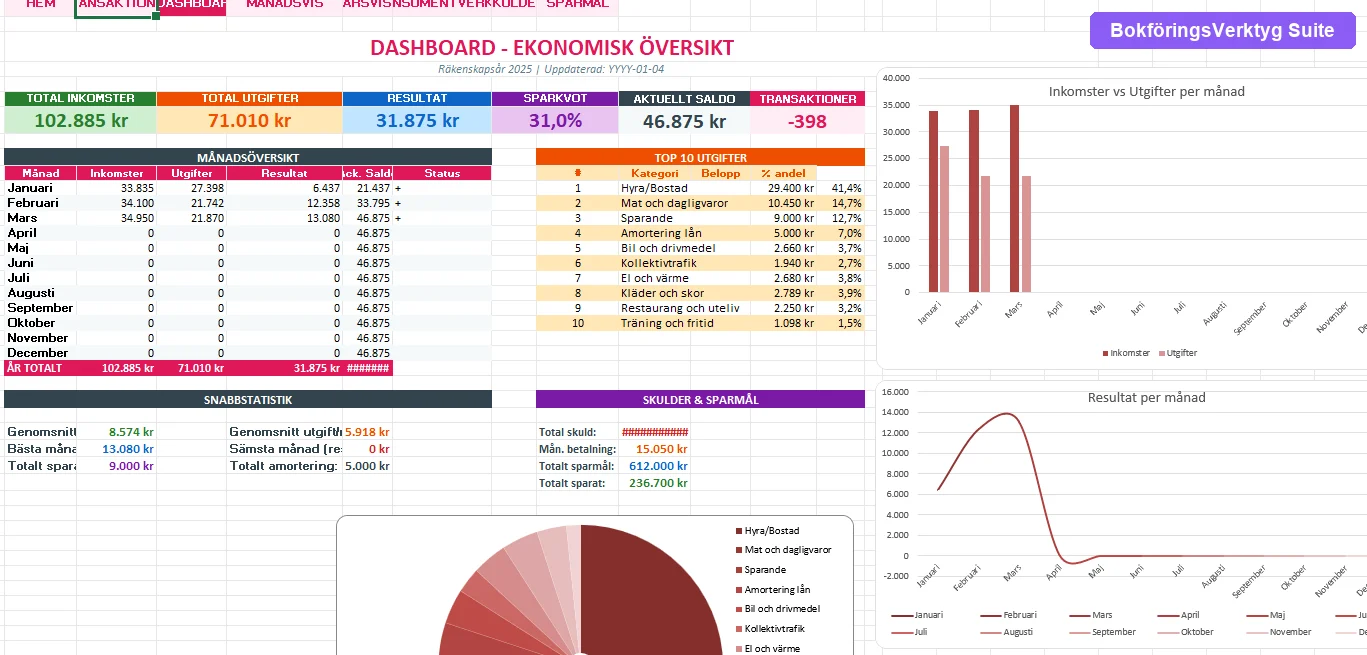Click the BokföringsVerktyg Suite button
The width and height of the screenshot is (1367, 655).
[1222, 30]
